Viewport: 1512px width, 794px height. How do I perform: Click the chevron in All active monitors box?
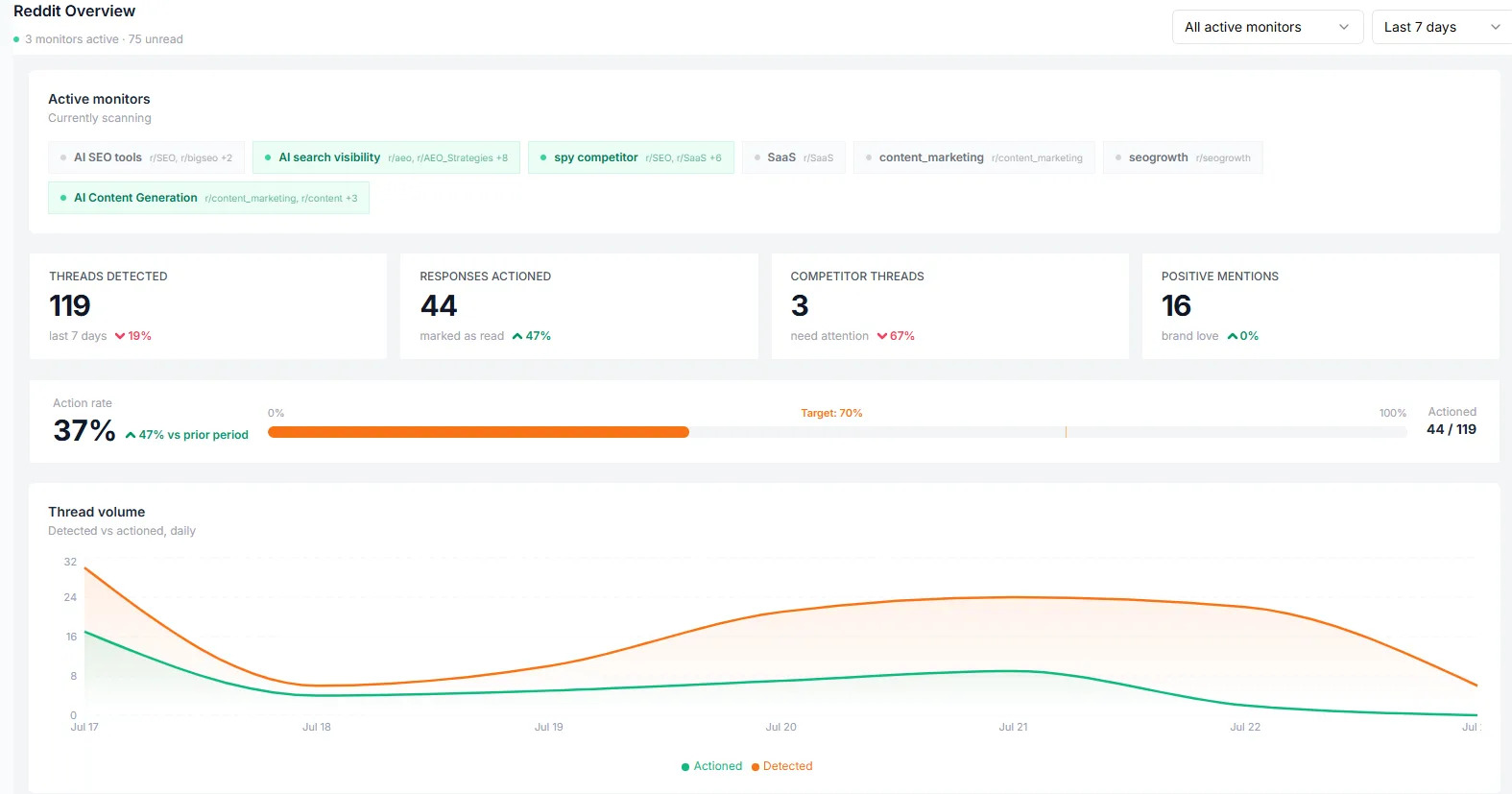pyautogui.click(x=1344, y=27)
